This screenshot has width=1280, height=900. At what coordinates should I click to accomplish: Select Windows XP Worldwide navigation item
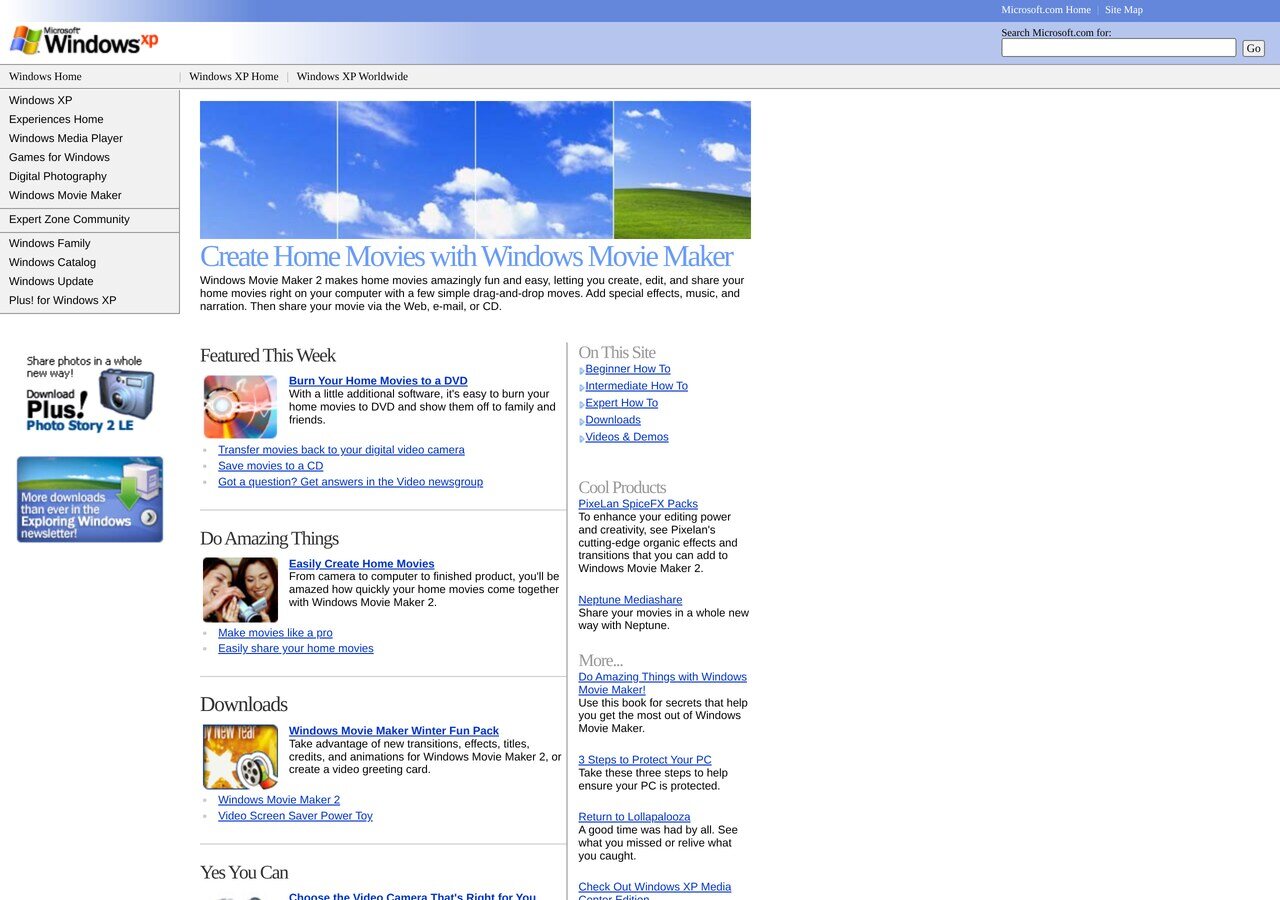click(x=352, y=77)
